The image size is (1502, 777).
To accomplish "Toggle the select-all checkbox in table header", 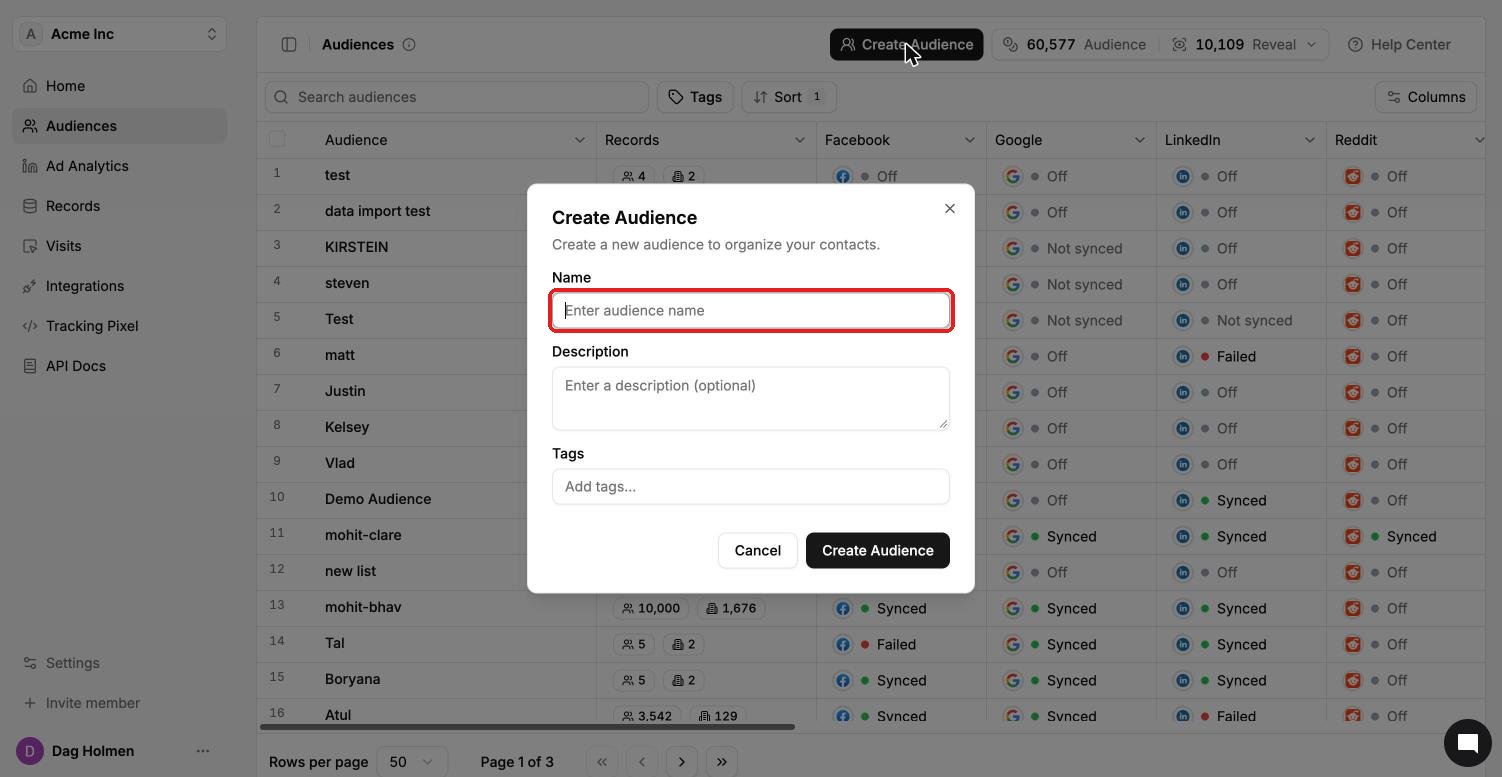I will pos(277,140).
